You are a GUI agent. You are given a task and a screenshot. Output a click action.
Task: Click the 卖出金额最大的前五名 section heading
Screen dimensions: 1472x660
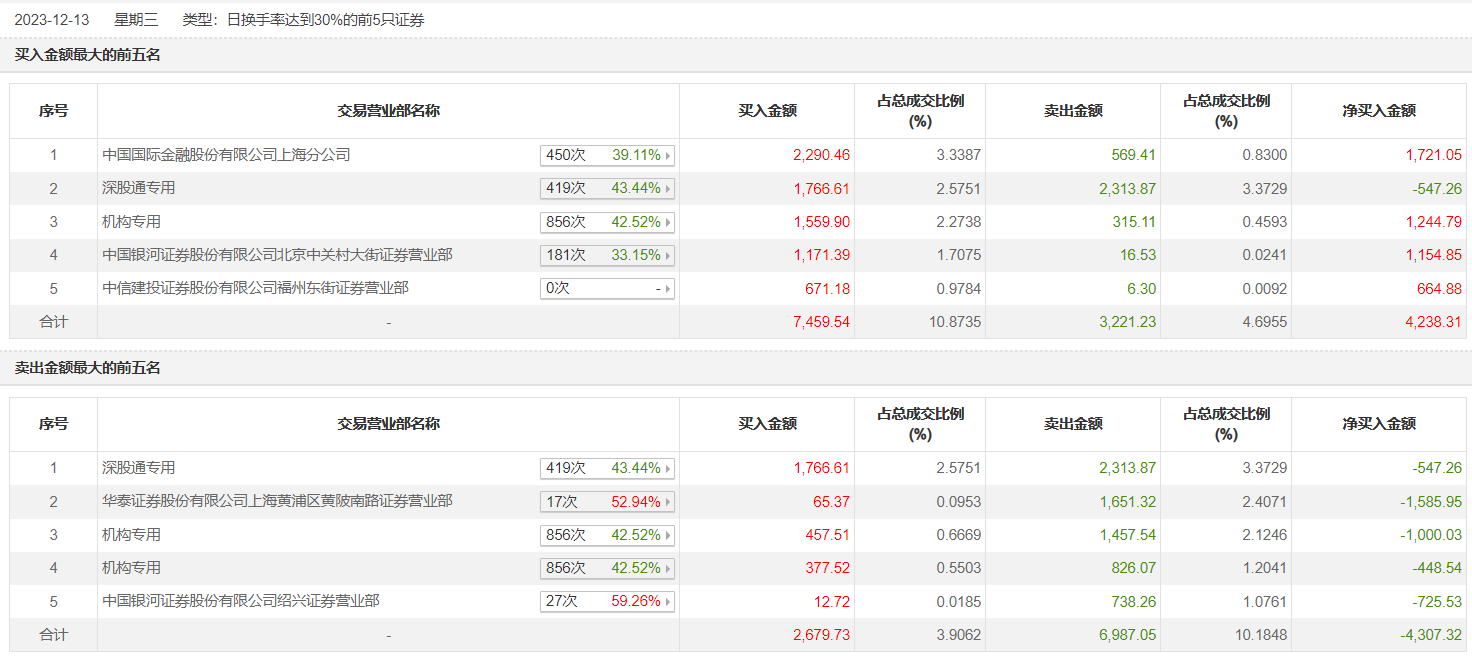click(x=88, y=368)
